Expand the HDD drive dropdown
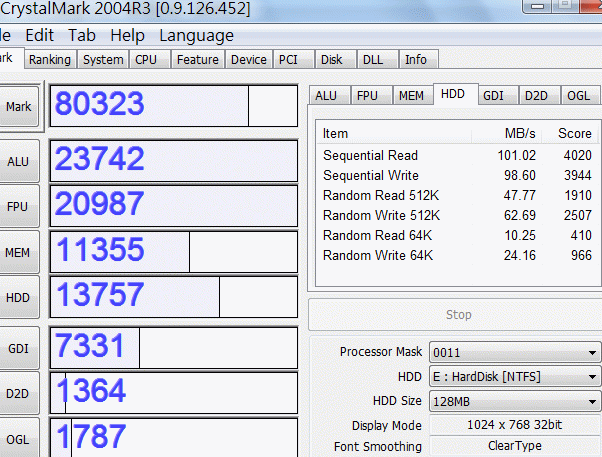The height and width of the screenshot is (457, 602). tap(515, 377)
